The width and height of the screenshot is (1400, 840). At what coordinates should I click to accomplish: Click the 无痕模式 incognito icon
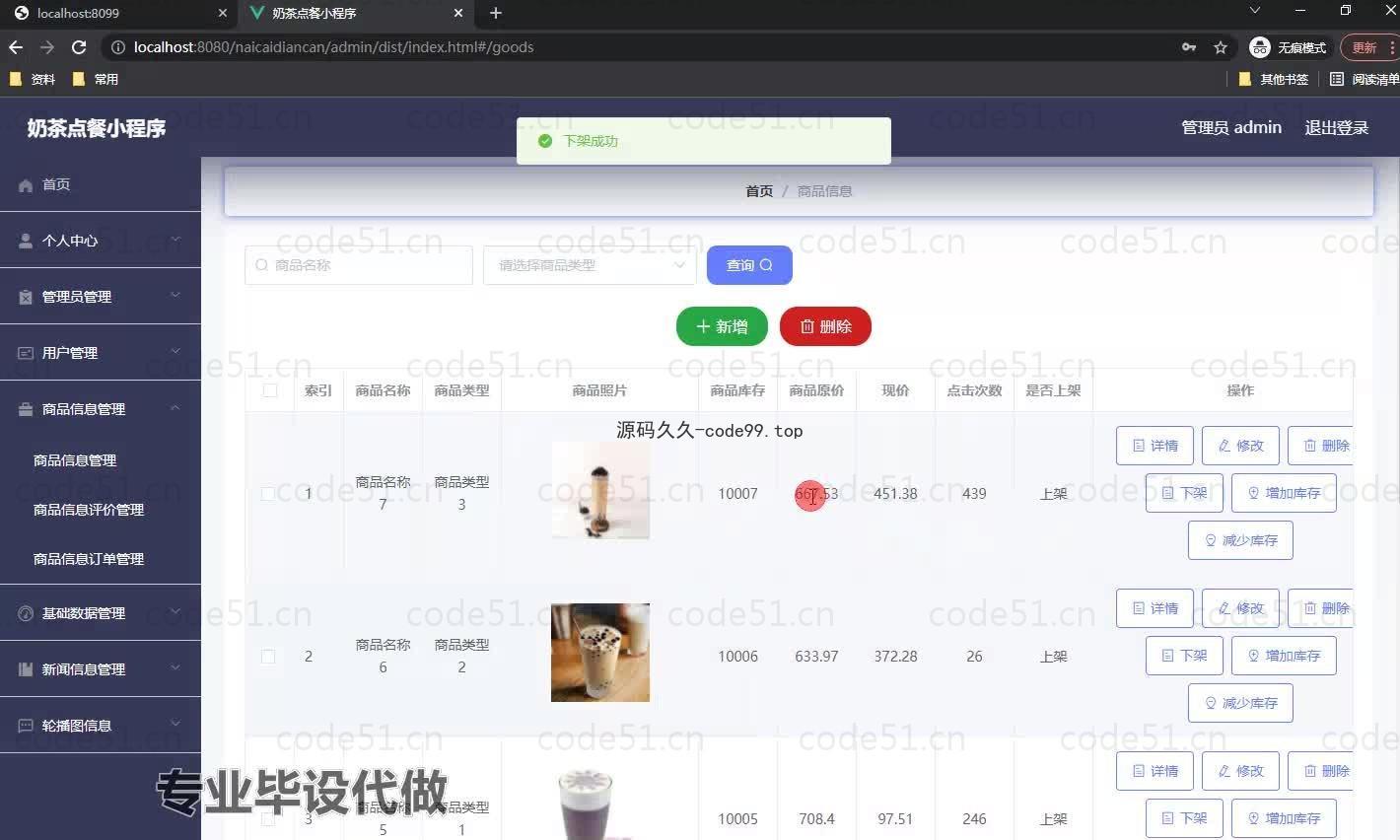point(1289,47)
